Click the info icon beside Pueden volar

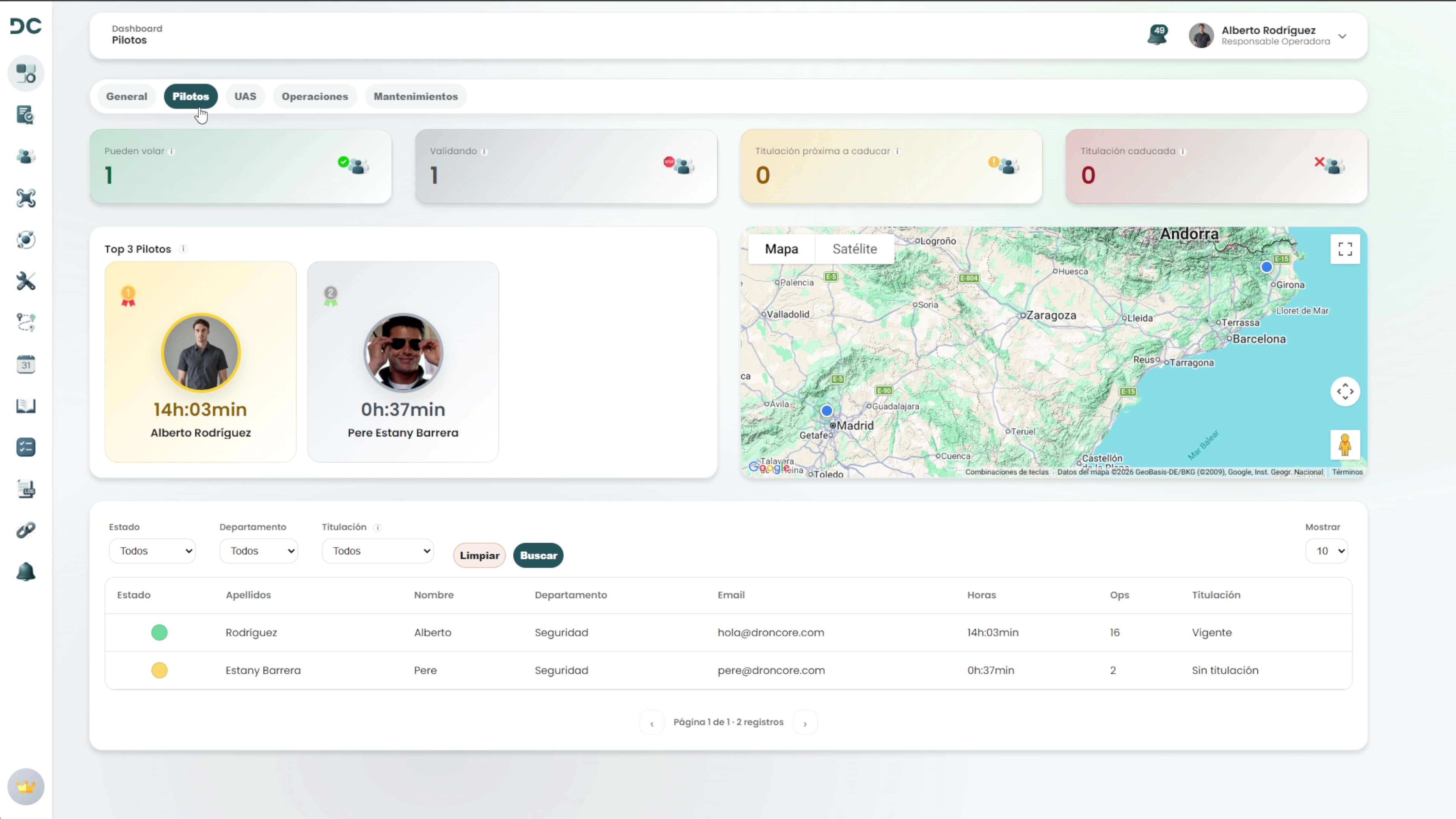pyautogui.click(x=172, y=152)
